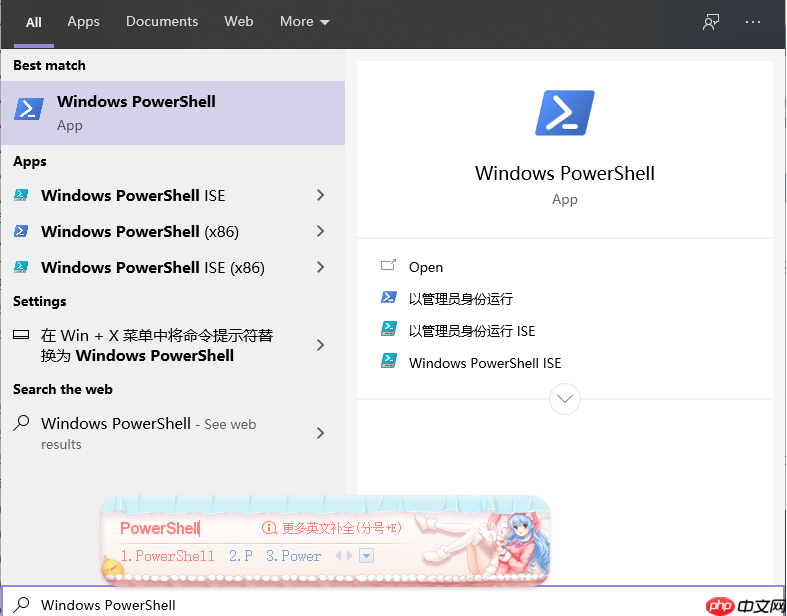This screenshot has width=787, height=616.
Task: Open Windows PowerShell ISE (x86) result text
Action: coord(153,268)
